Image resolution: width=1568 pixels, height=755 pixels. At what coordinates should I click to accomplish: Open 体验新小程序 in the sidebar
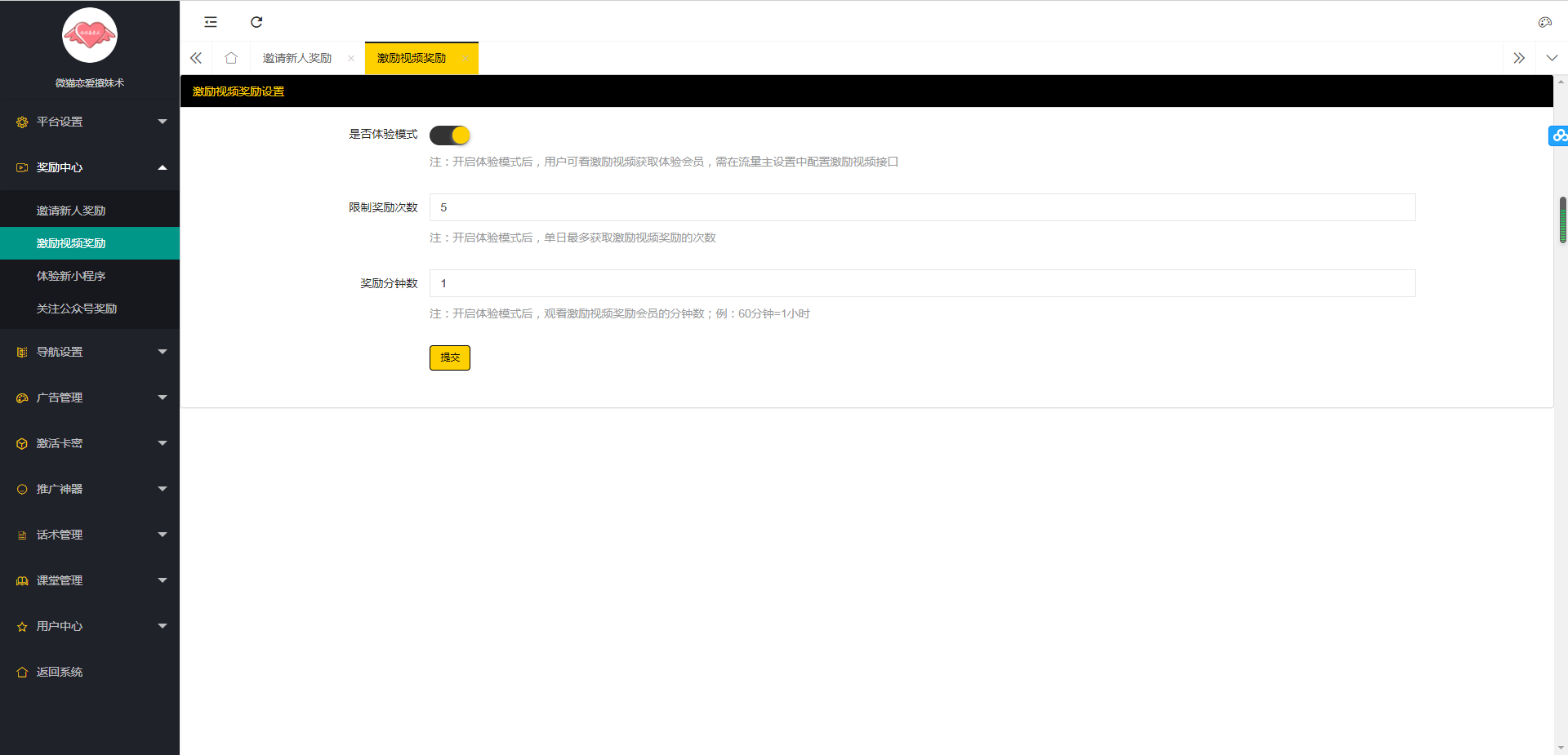tap(90, 276)
